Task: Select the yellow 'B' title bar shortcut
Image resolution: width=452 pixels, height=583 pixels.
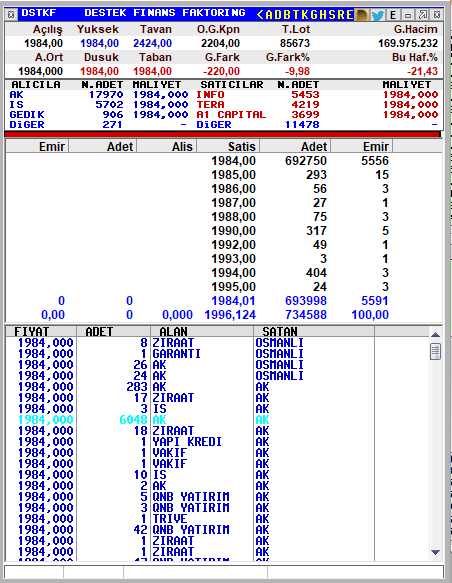Action: coord(287,15)
